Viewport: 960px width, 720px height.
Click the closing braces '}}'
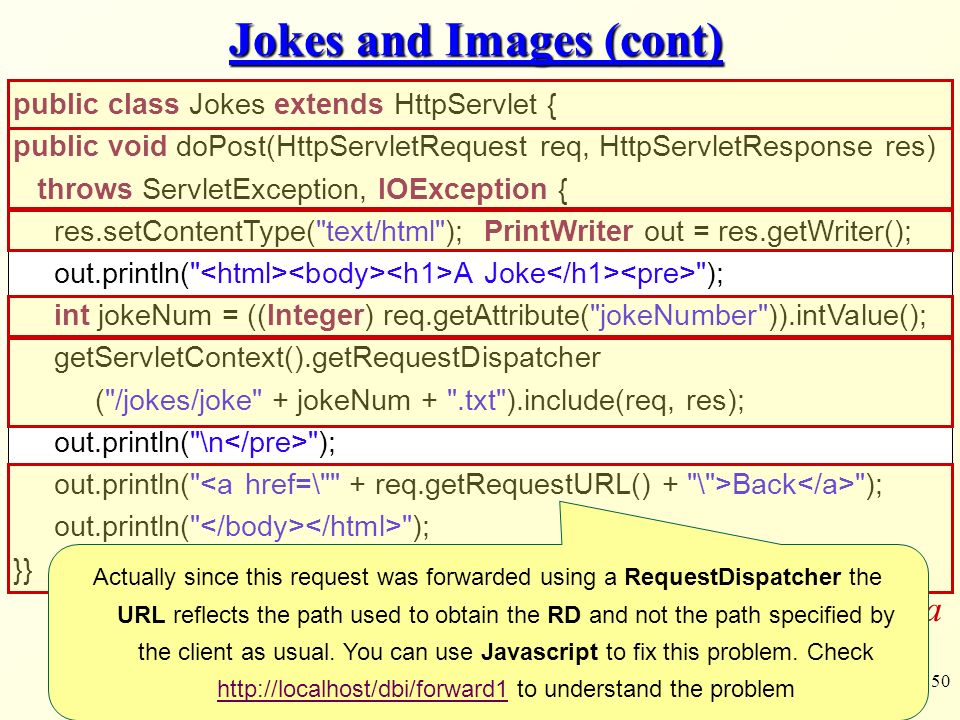(x=23, y=571)
